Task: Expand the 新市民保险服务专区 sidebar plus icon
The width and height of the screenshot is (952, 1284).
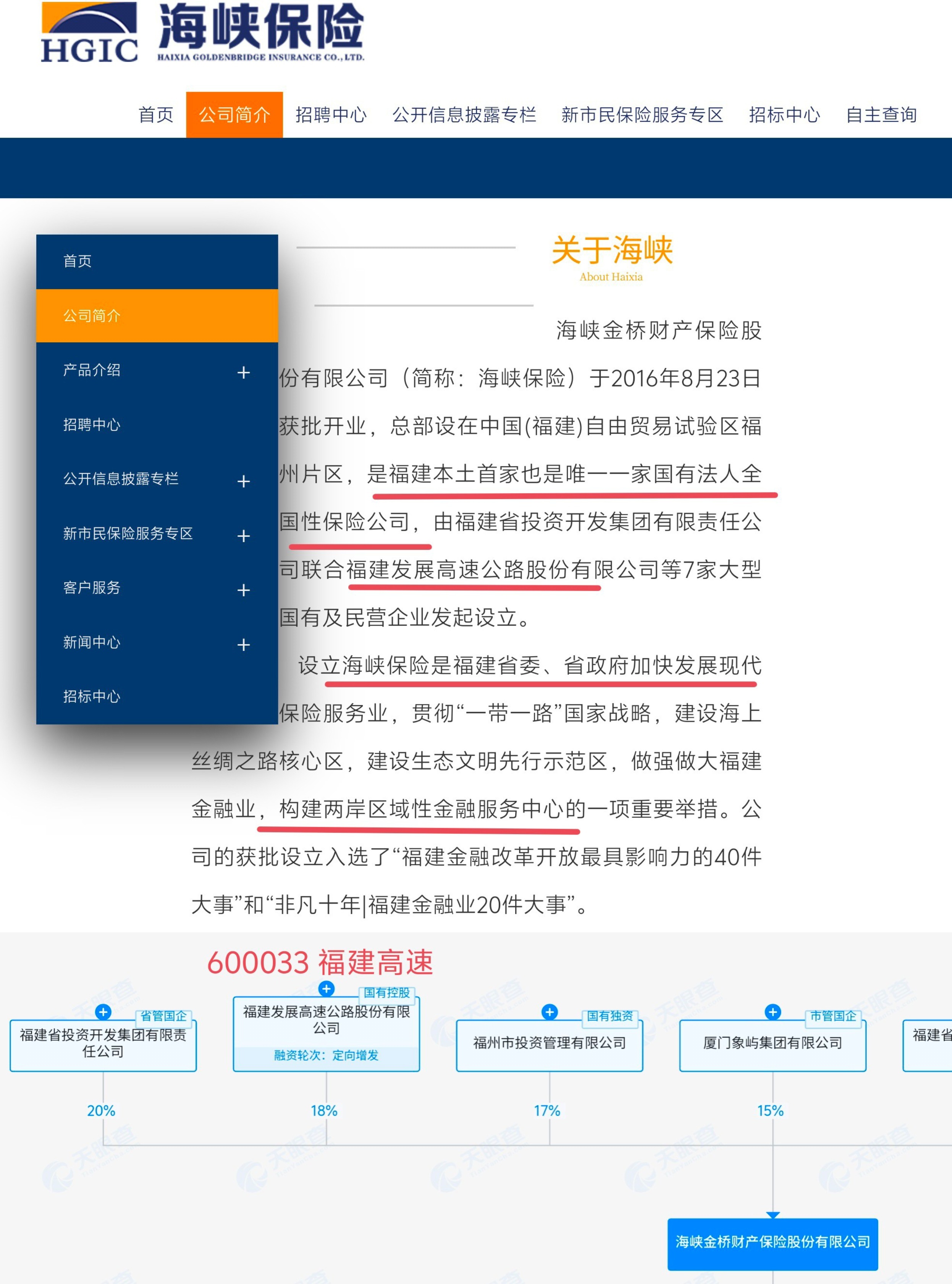Action: coord(243,536)
